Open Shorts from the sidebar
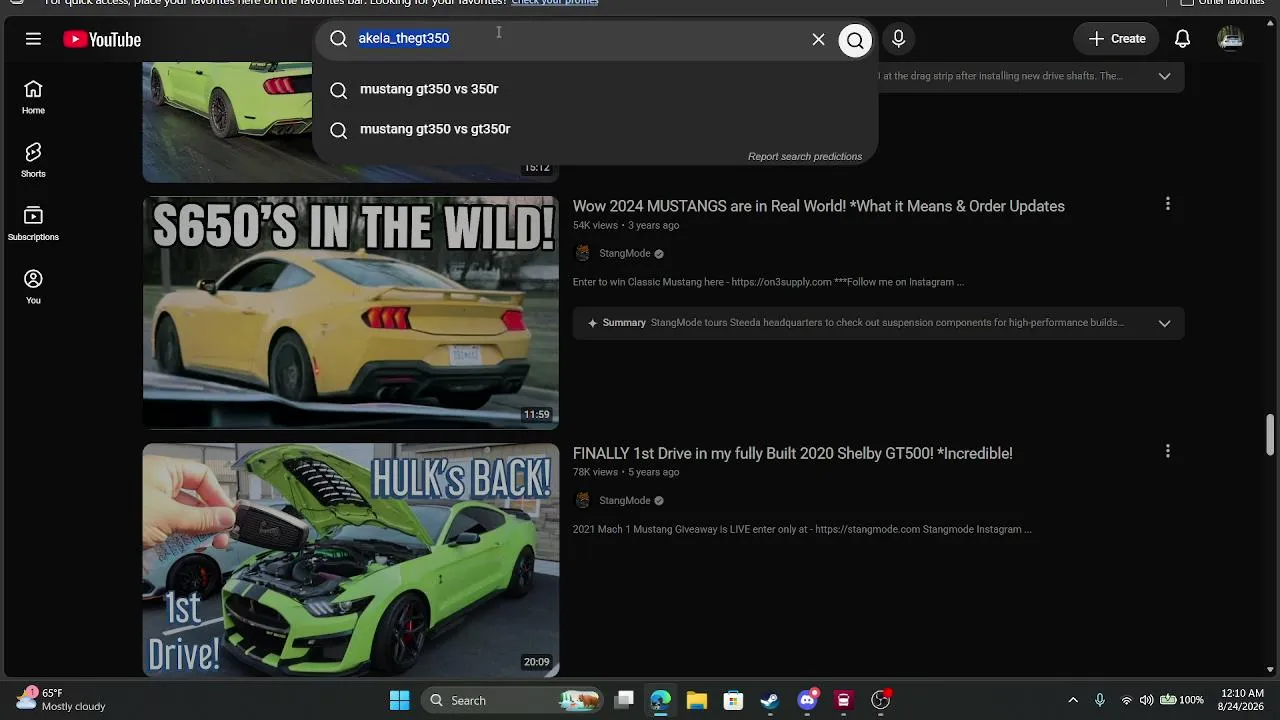 [x=33, y=160]
